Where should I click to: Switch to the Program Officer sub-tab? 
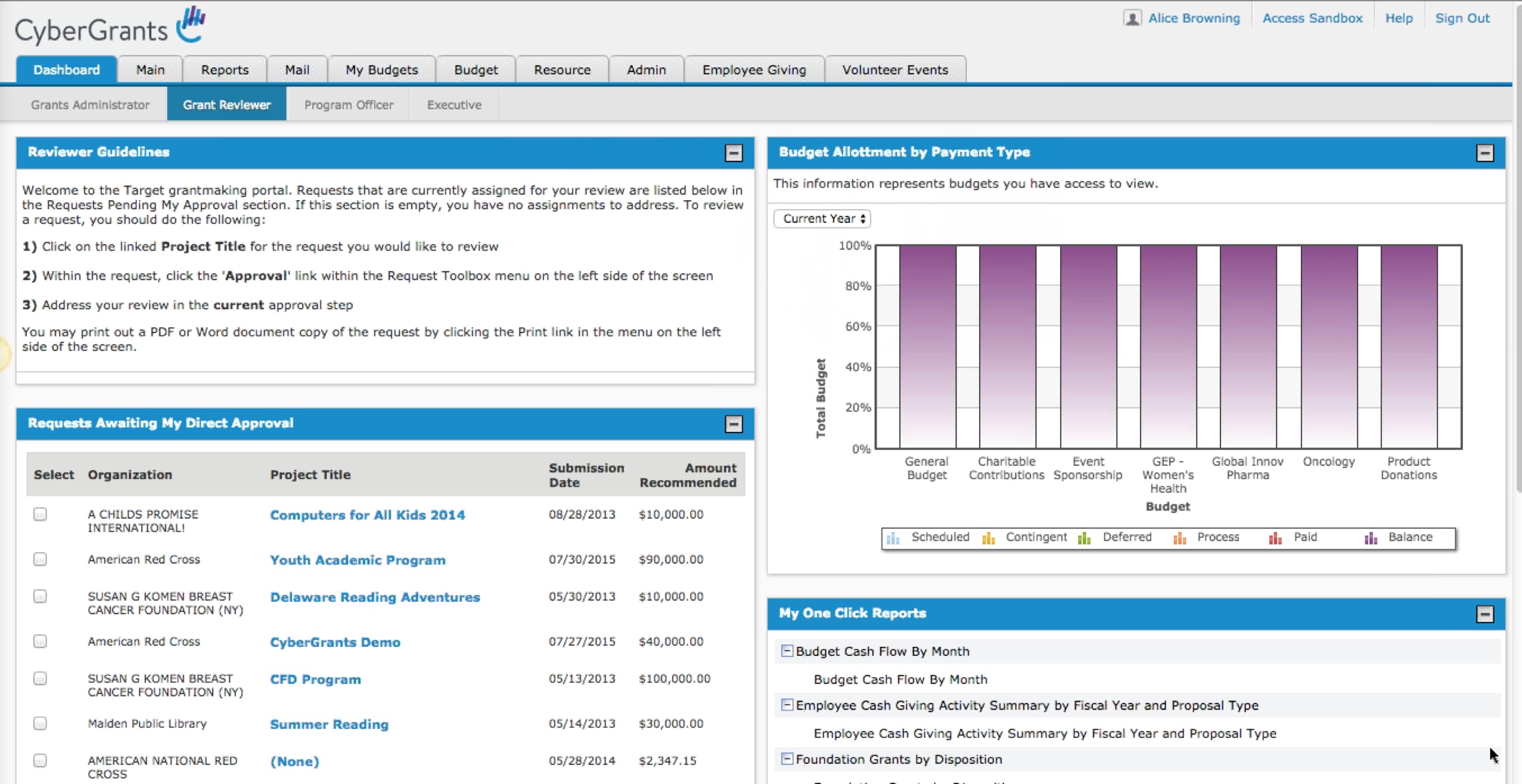click(349, 105)
